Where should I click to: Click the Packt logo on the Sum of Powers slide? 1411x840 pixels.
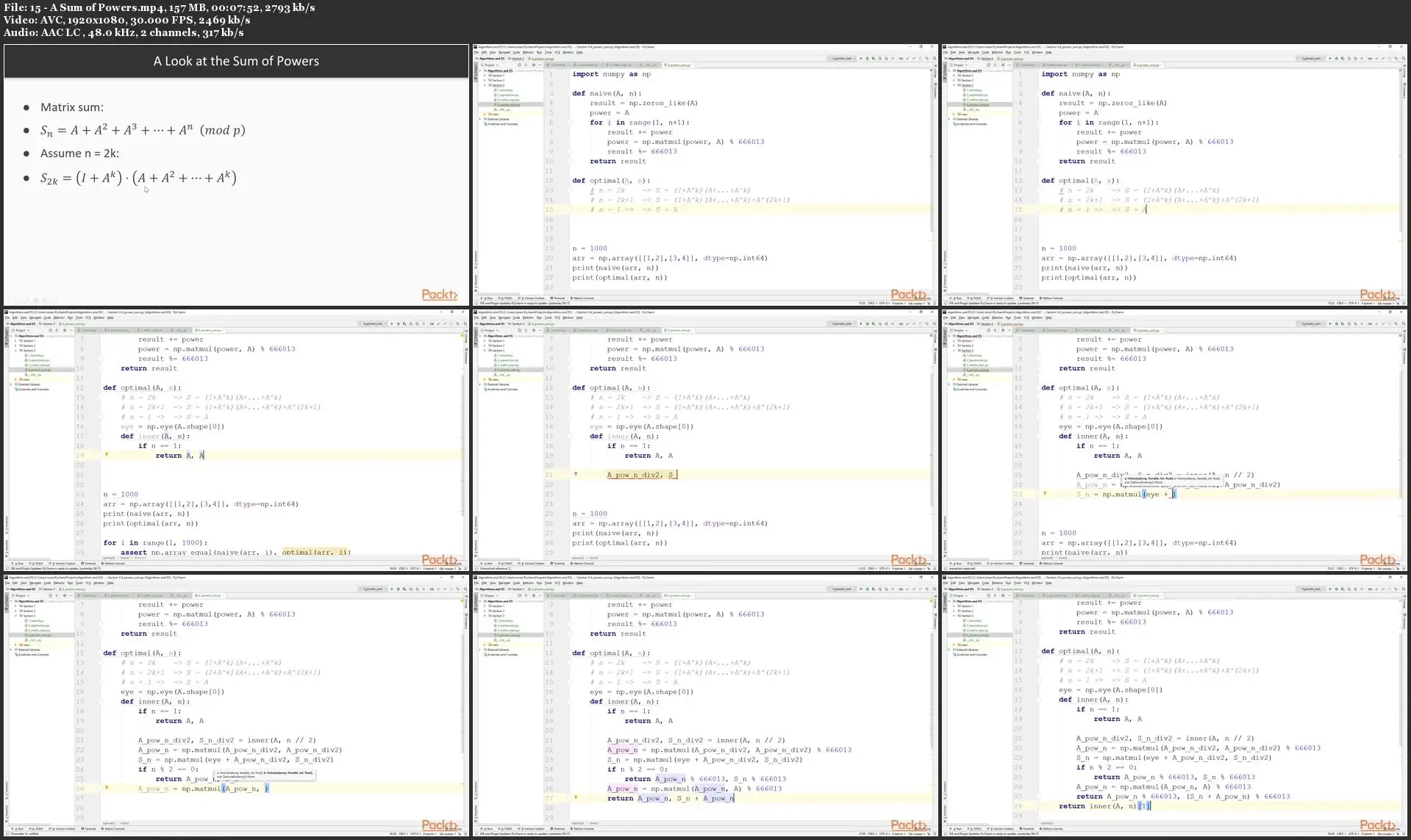coord(439,295)
